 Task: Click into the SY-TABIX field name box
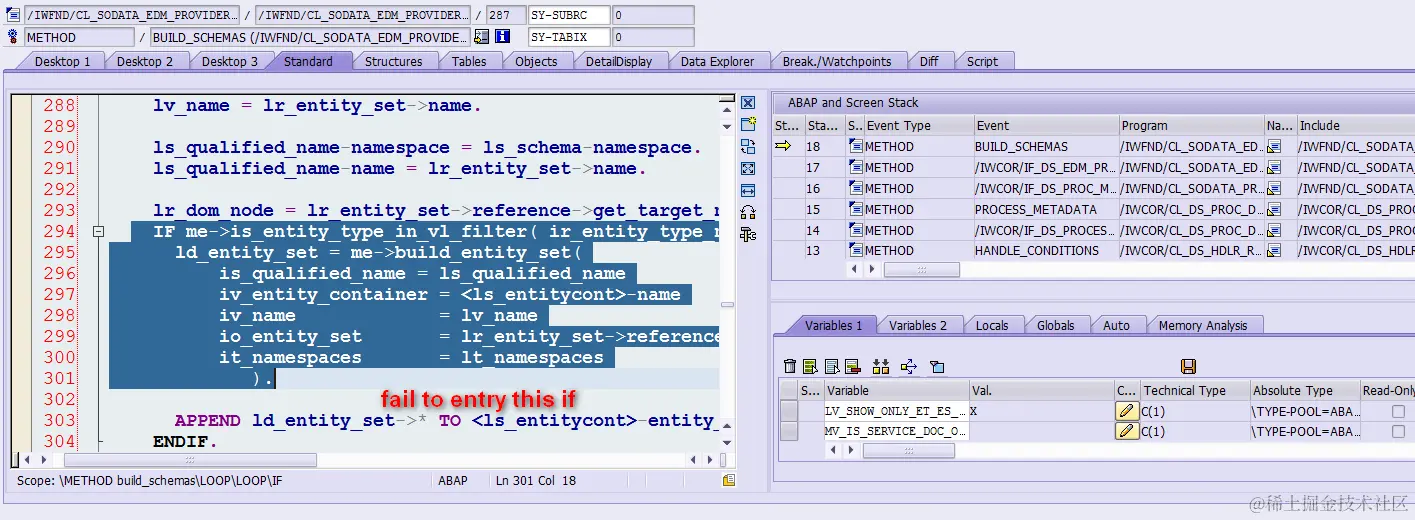coord(569,37)
